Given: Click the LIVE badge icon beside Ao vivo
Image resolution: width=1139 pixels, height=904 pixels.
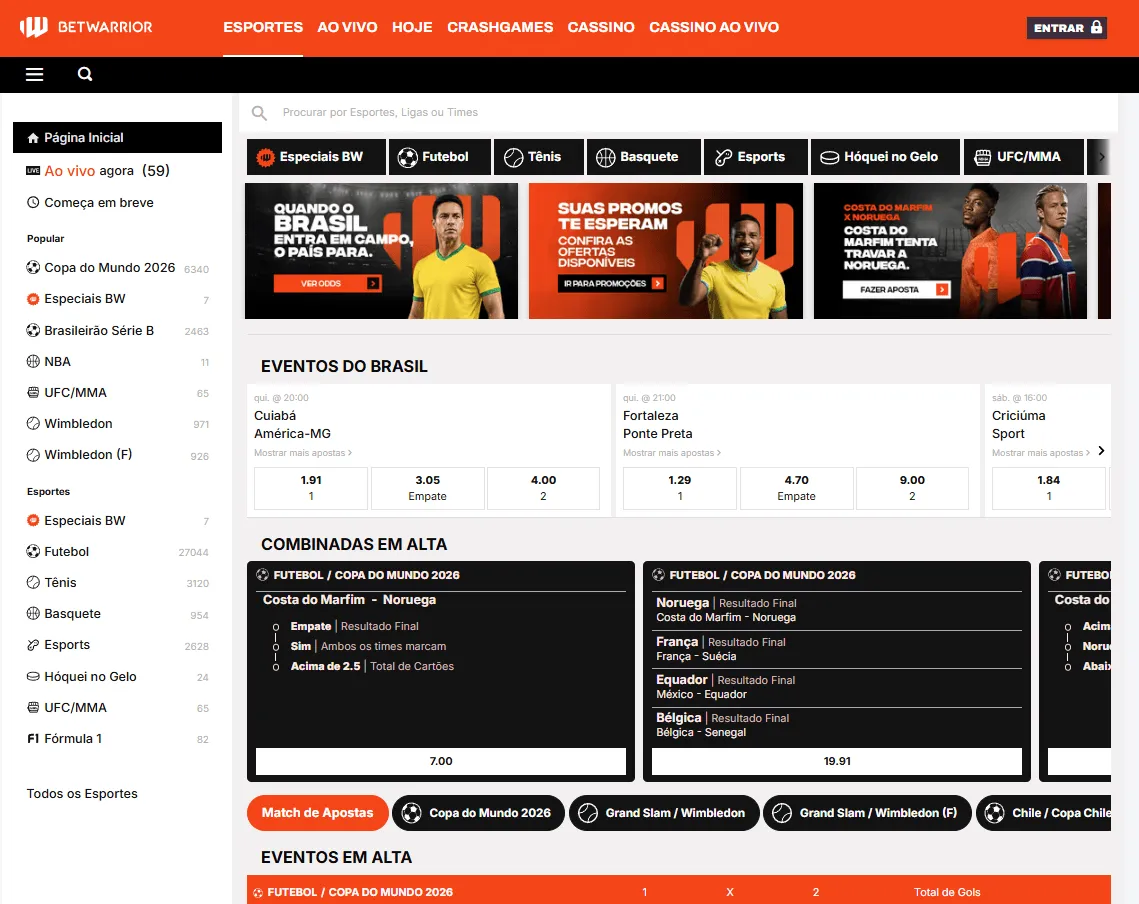Looking at the screenshot, I should pyautogui.click(x=33, y=171).
